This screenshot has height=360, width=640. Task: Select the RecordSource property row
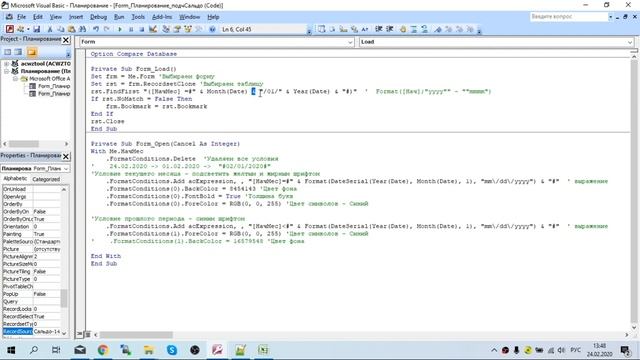coord(31,332)
